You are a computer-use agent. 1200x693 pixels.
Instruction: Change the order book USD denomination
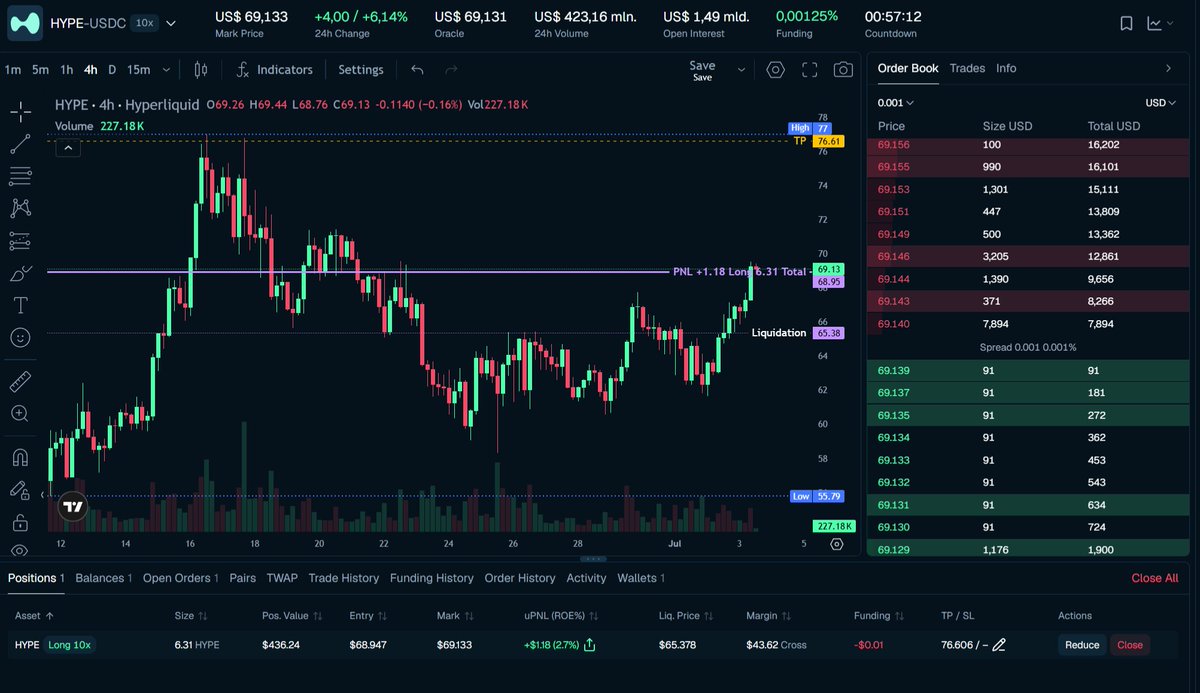(x=1161, y=102)
